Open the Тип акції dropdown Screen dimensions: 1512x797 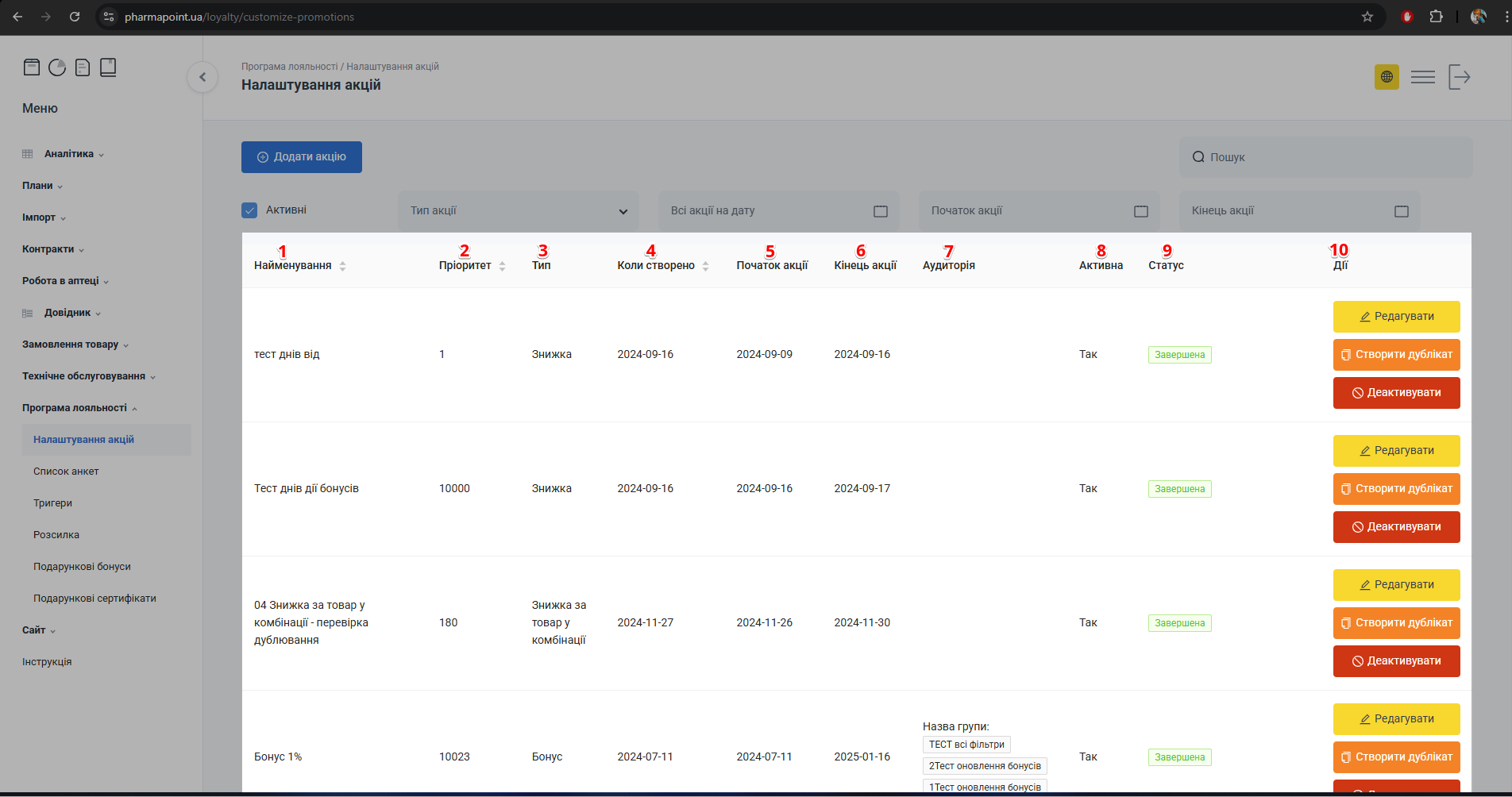tap(518, 211)
